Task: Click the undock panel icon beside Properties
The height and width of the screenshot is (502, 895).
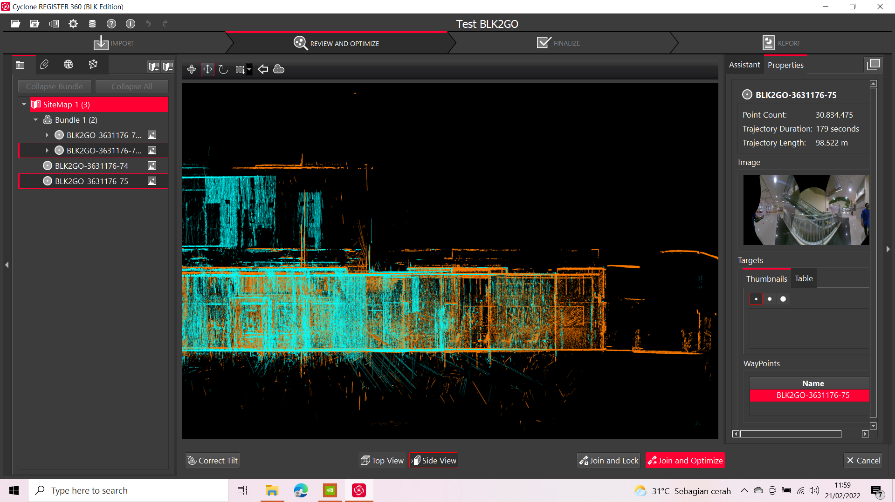Action: click(x=873, y=64)
